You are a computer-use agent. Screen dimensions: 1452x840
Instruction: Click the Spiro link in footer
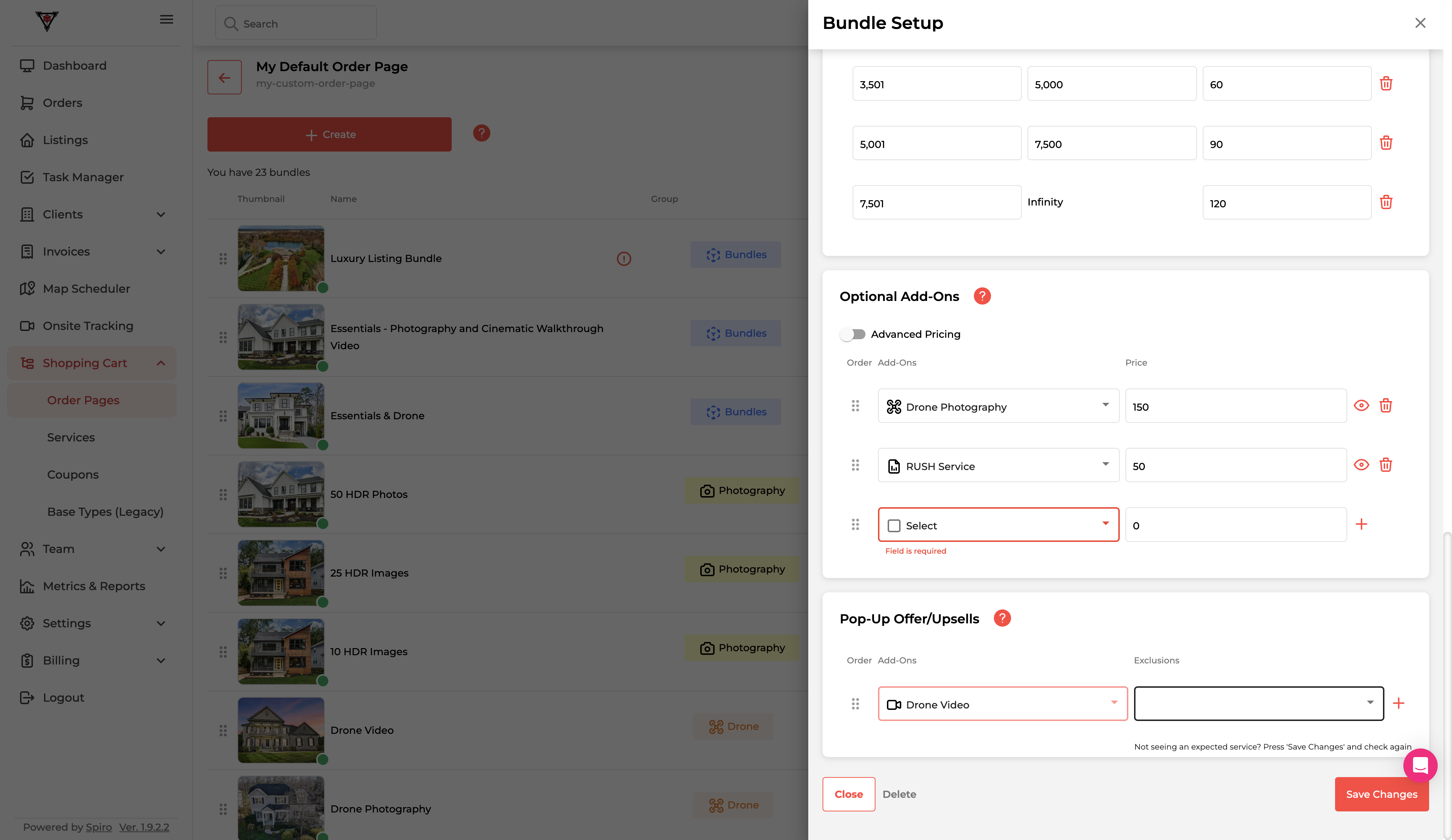pyautogui.click(x=99, y=827)
